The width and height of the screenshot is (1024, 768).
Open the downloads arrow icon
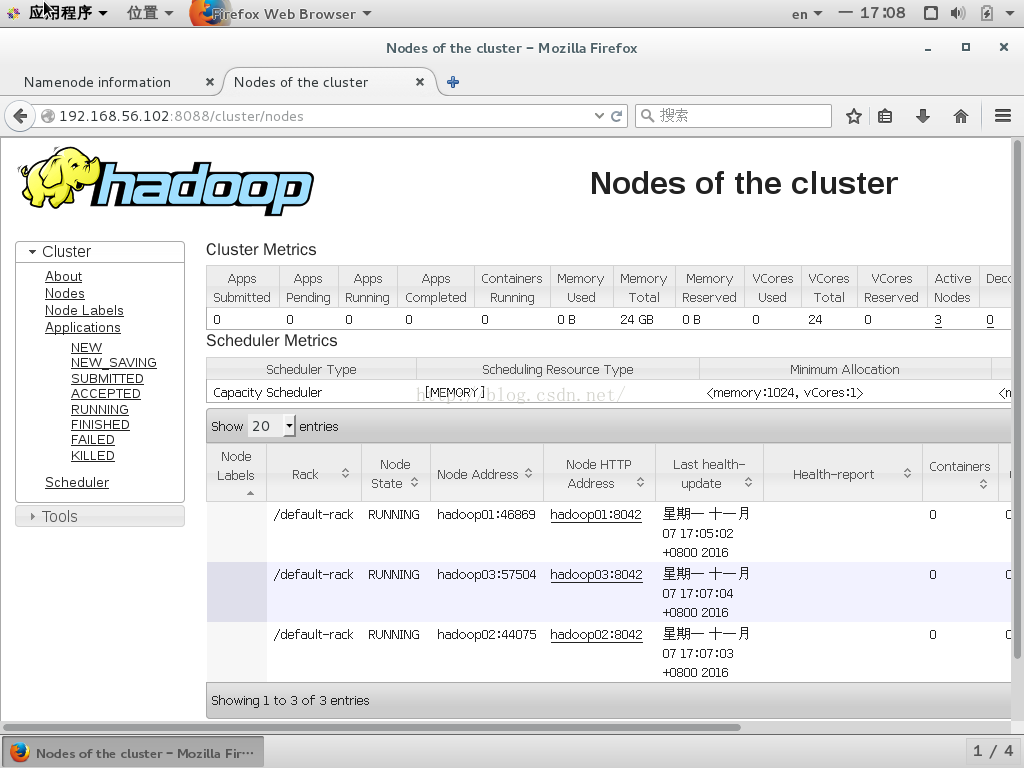[x=923, y=116]
